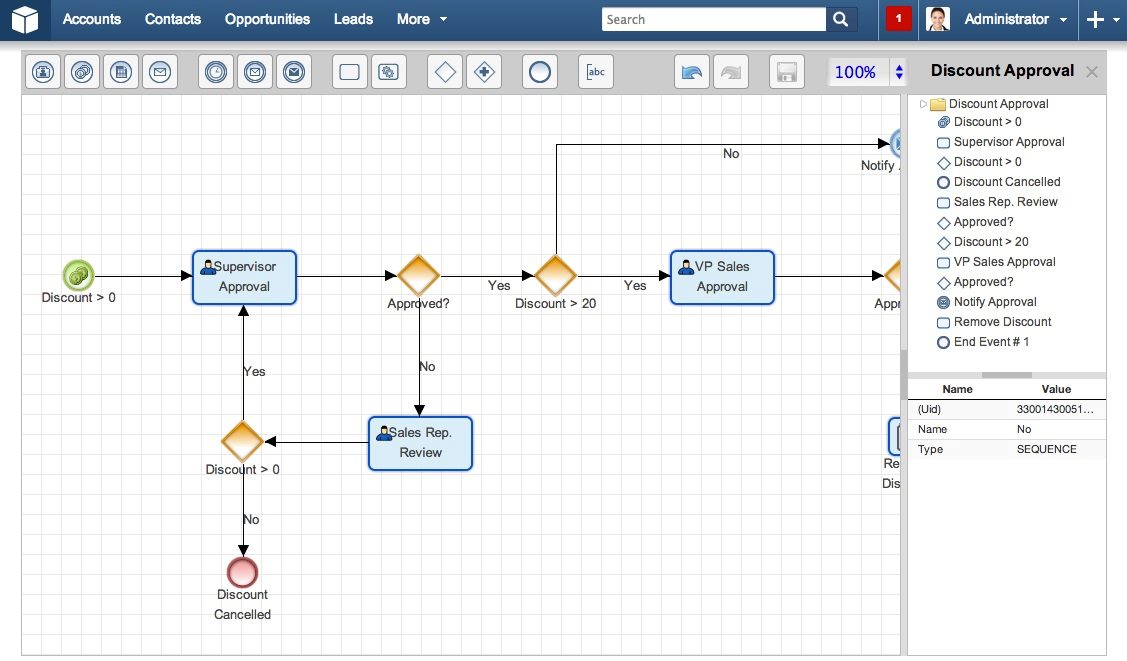The height and width of the screenshot is (661, 1127).
Task: Select the user task rectangle tool
Action: (x=349, y=72)
